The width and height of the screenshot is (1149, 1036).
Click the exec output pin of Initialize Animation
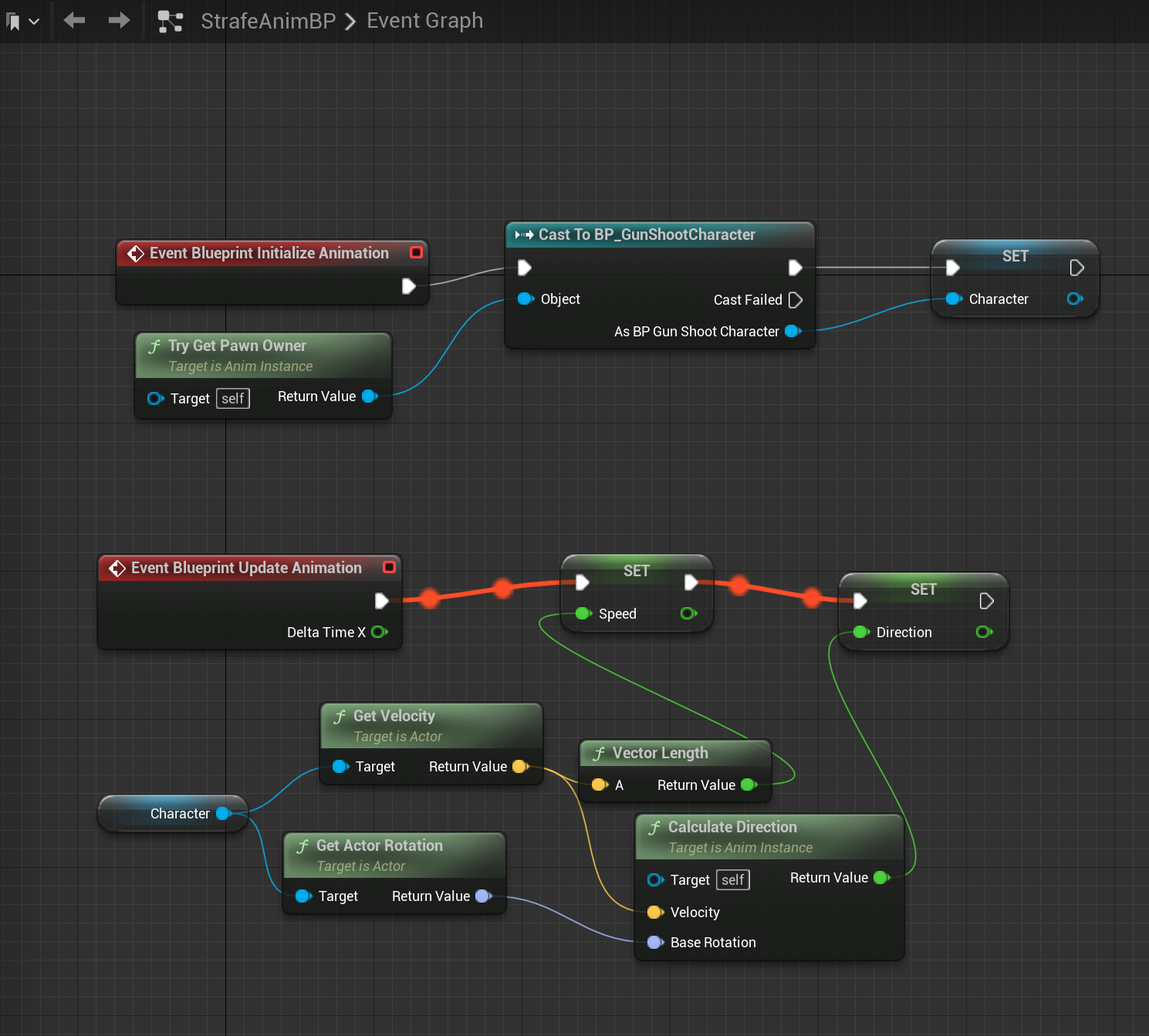point(409,286)
